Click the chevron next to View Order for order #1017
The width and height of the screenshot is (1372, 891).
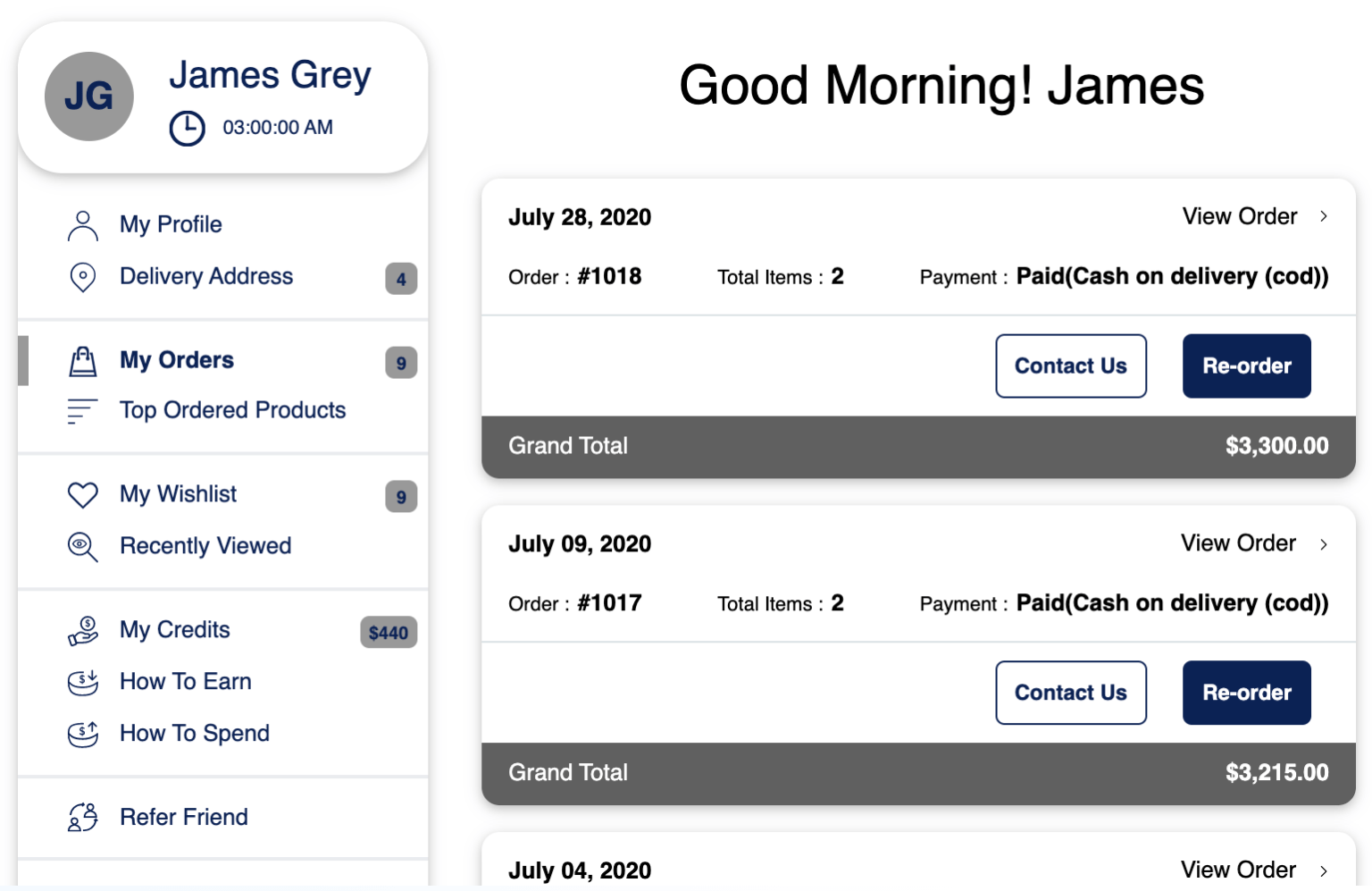(x=1324, y=544)
